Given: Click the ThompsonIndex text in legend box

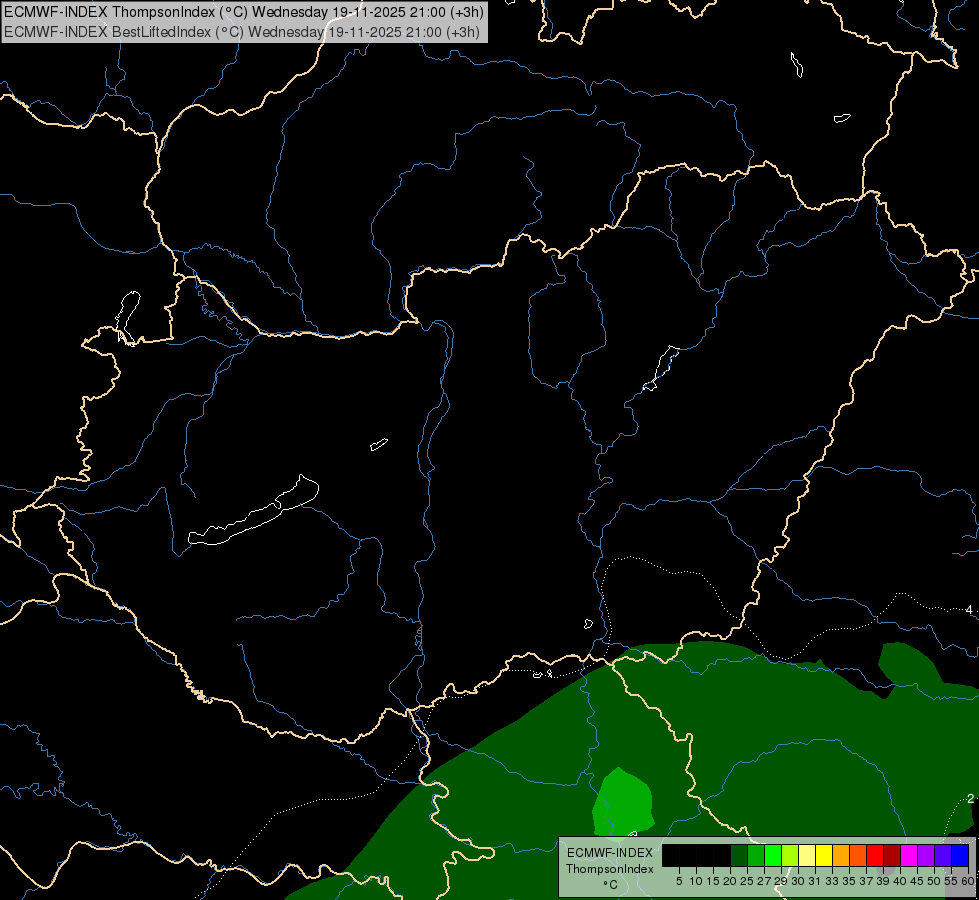Looking at the screenshot, I should point(609,869).
